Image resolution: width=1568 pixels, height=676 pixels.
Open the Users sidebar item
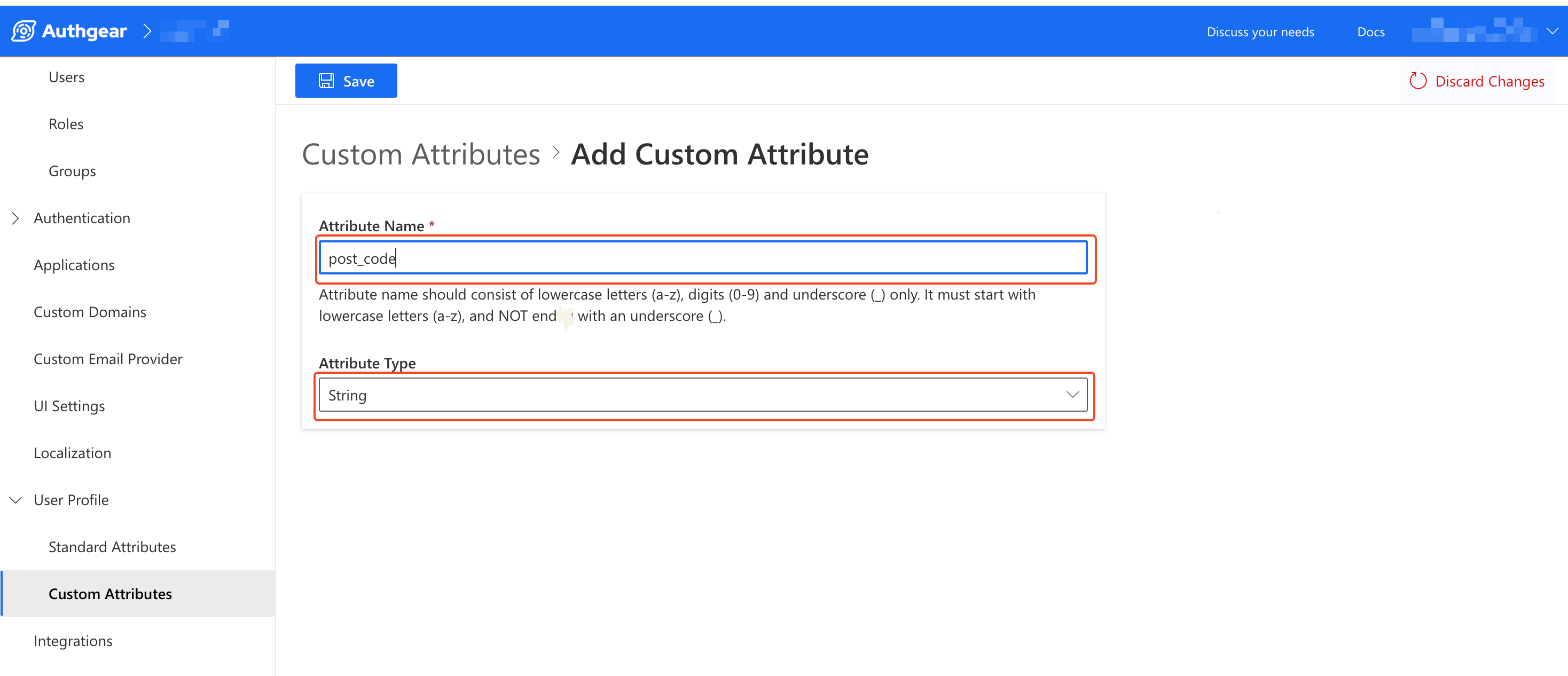click(66, 77)
